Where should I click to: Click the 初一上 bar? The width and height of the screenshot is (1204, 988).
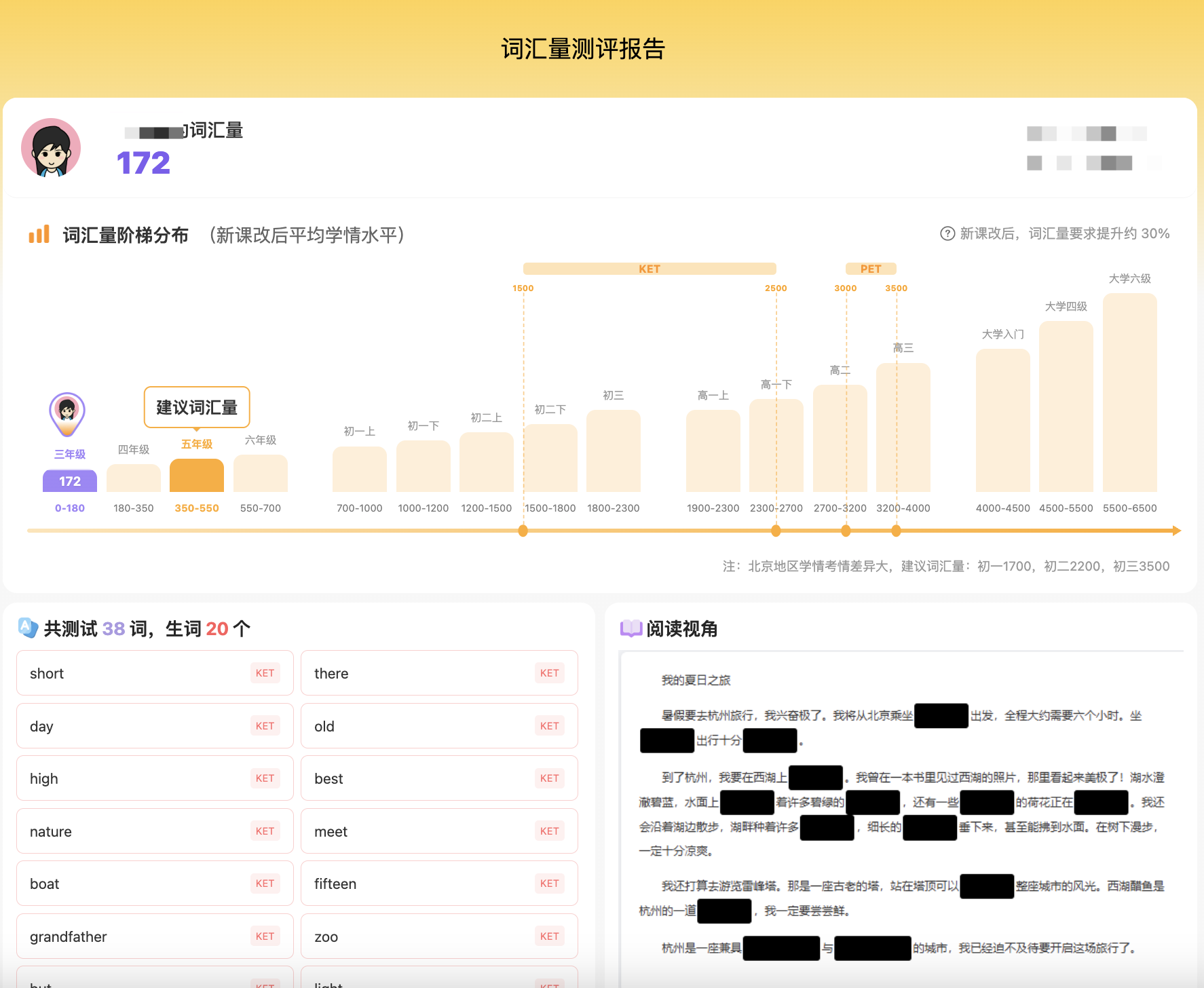pyautogui.click(x=360, y=469)
